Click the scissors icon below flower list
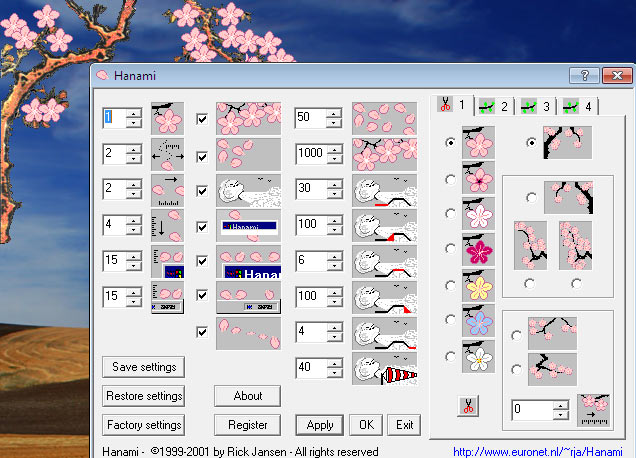Viewport: 636px width, 458px height. click(468, 406)
